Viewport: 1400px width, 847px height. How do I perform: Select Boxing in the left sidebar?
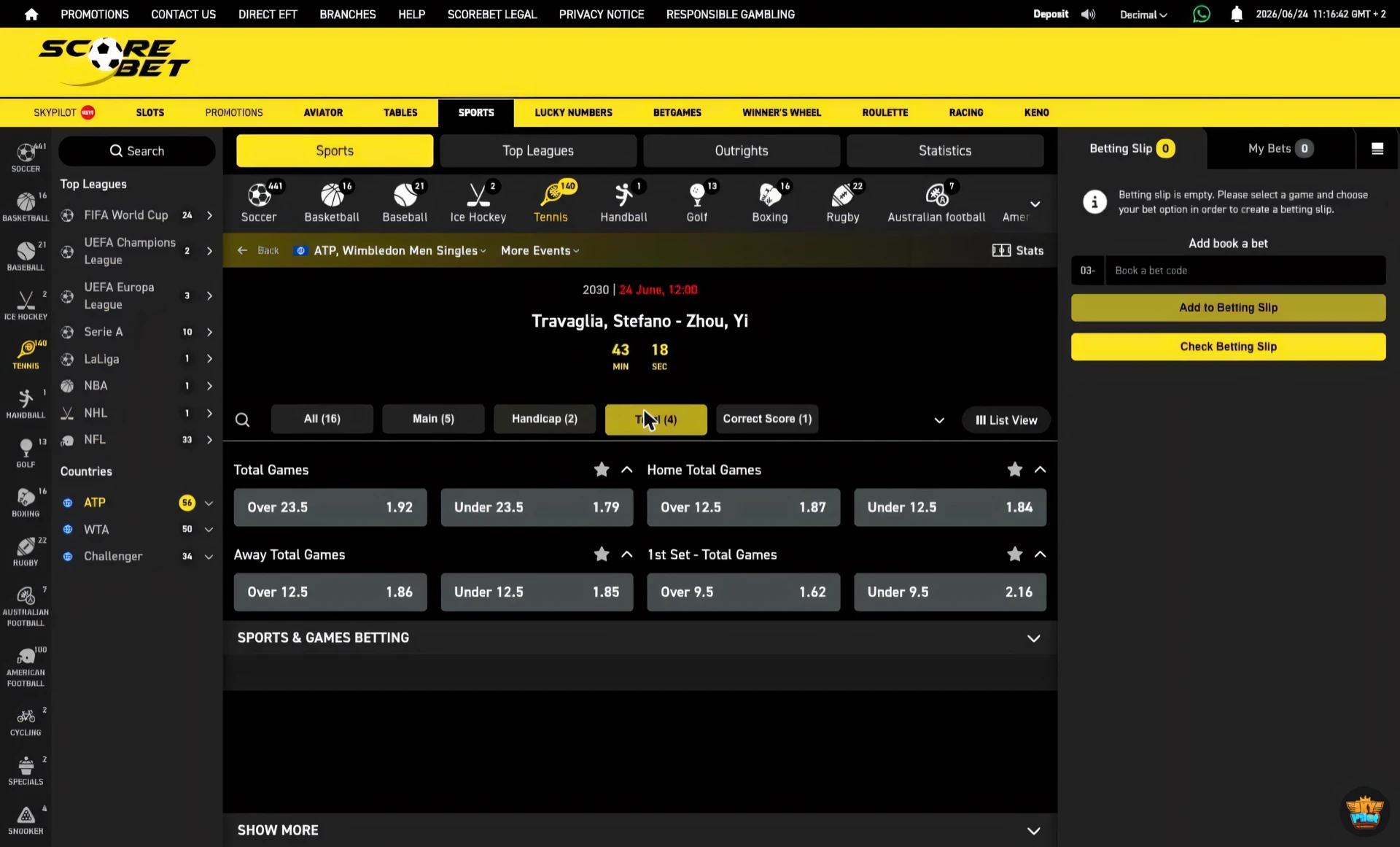click(x=26, y=502)
